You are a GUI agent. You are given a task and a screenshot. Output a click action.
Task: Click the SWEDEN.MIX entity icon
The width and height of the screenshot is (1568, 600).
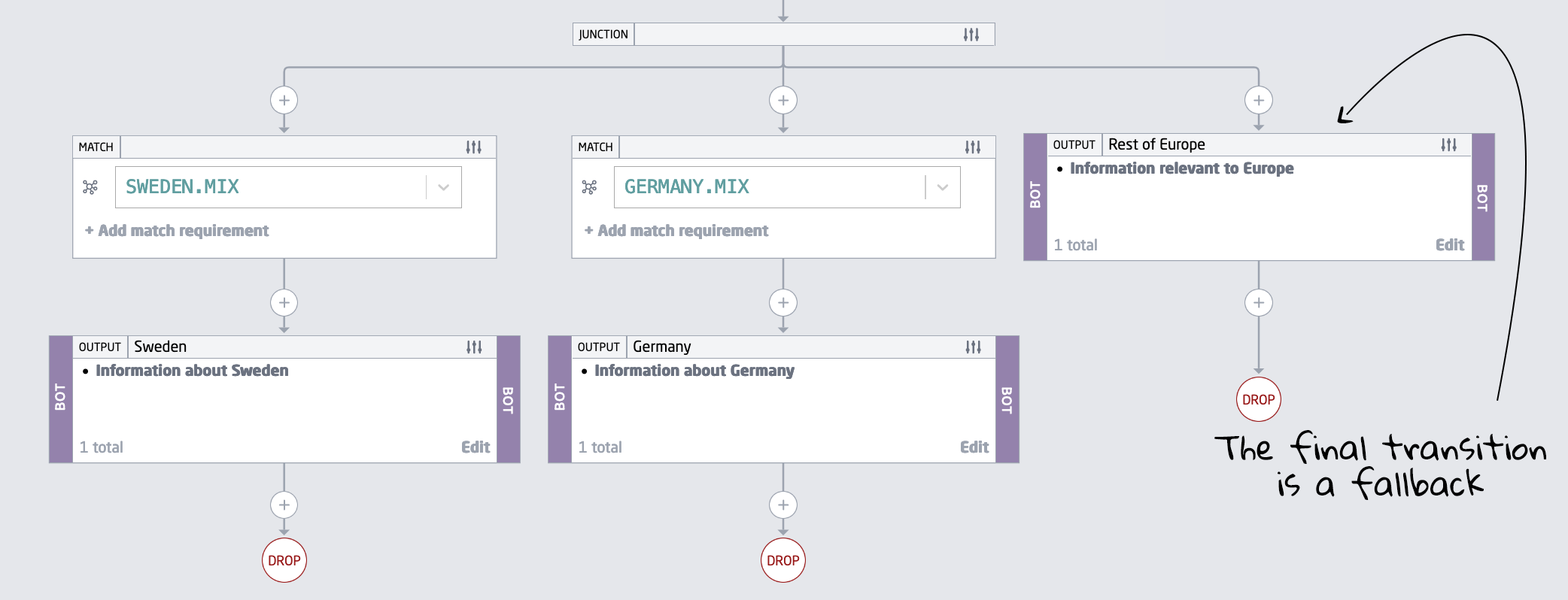pyautogui.click(x=90, y=187)
